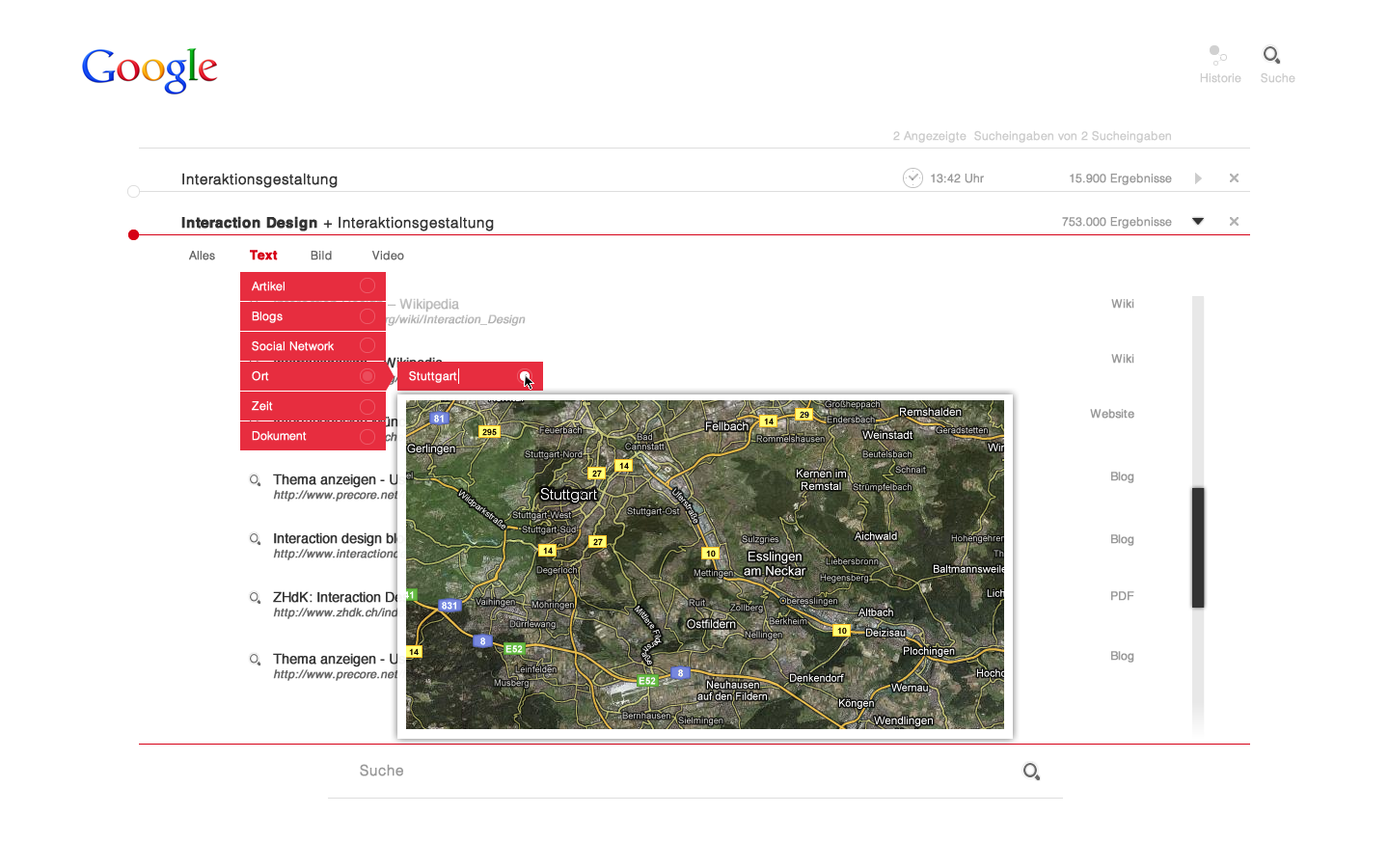Click the 753.000 Ergebnisse count
Image resolution: width=1389 pixels, height=868 pixels.
(1117, 222)
